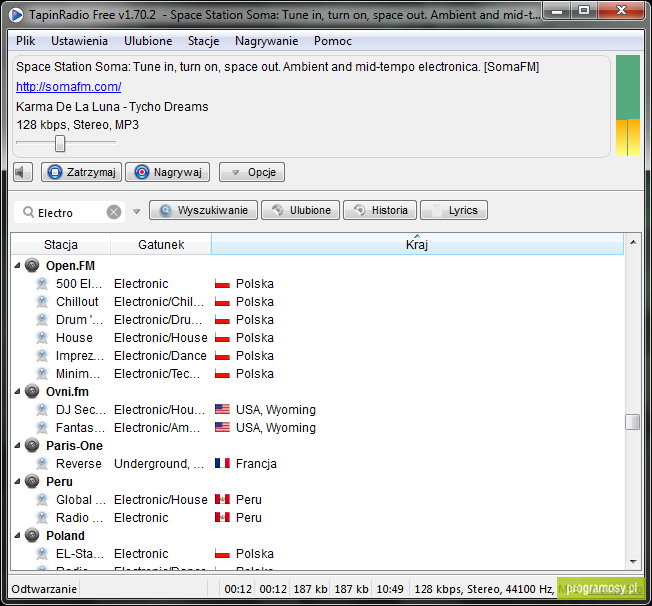Image resolution: width=652 pixels, height=606 pixels.
Task: Click the station icon next to DJ Sec...
Action: tap(42, 410)
